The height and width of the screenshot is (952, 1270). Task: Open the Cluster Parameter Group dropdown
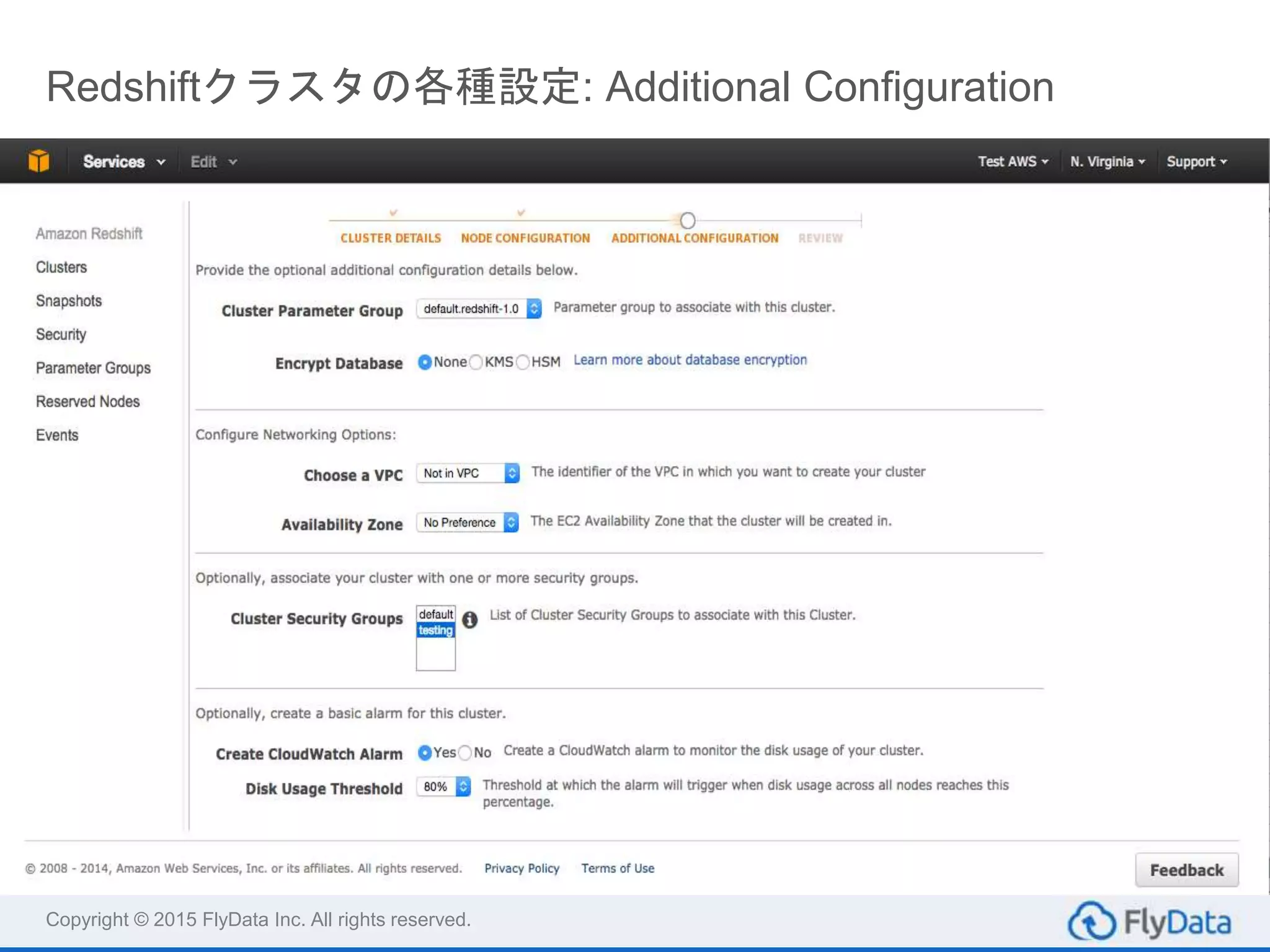479,309
